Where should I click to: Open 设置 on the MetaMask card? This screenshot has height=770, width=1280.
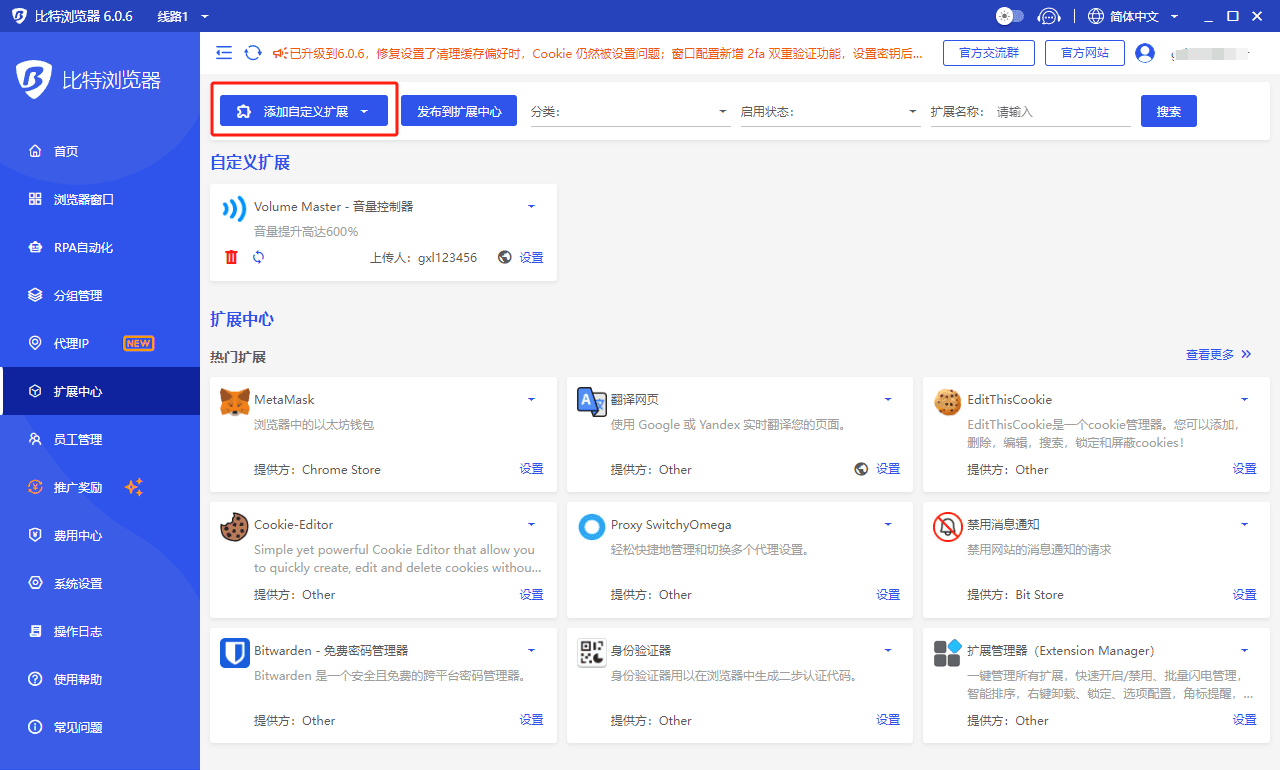pos(531,469)
